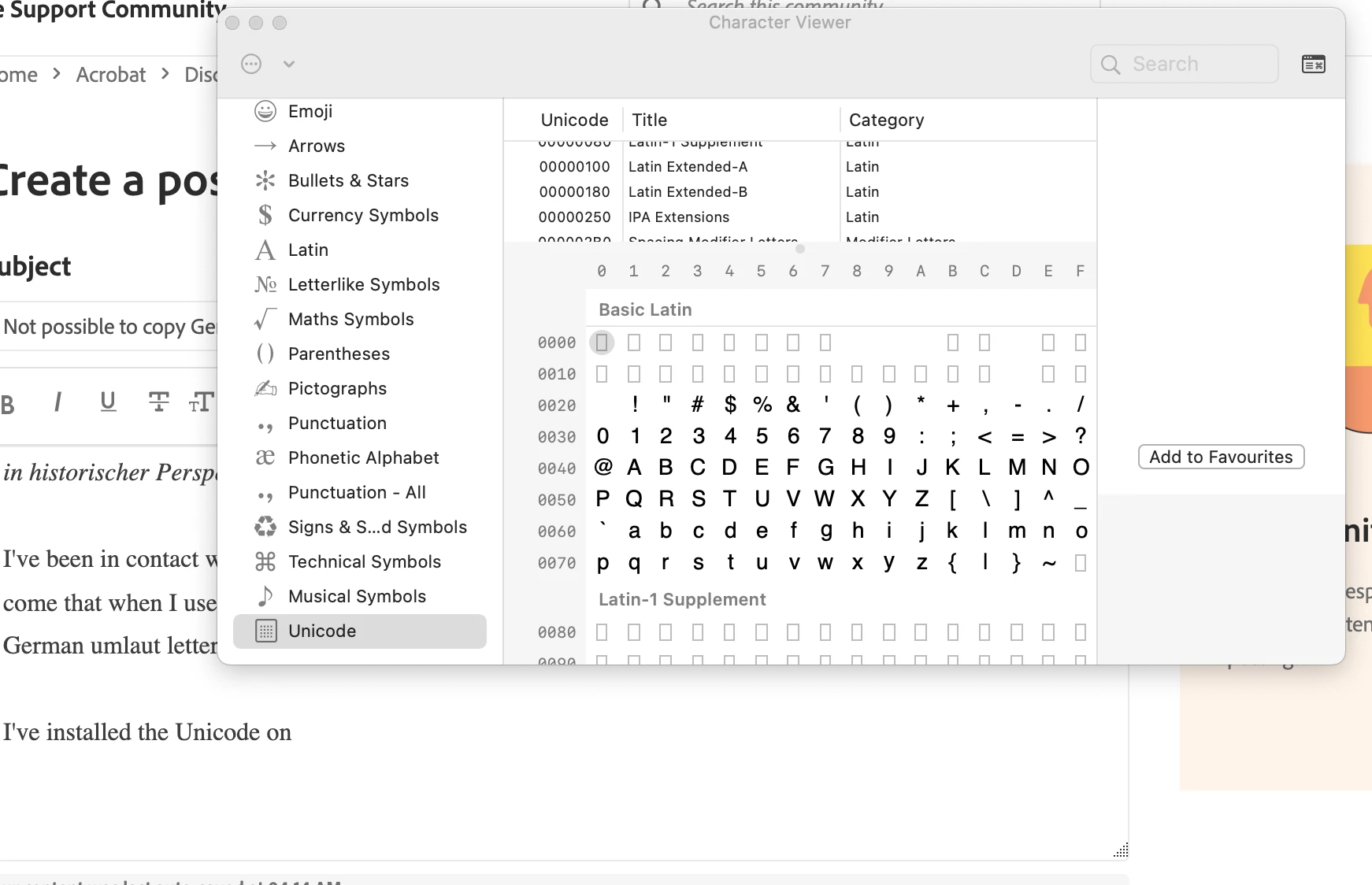The image size is (1372, 885).
Task: Select the backslash character in grid
Action: pos(985,499)
